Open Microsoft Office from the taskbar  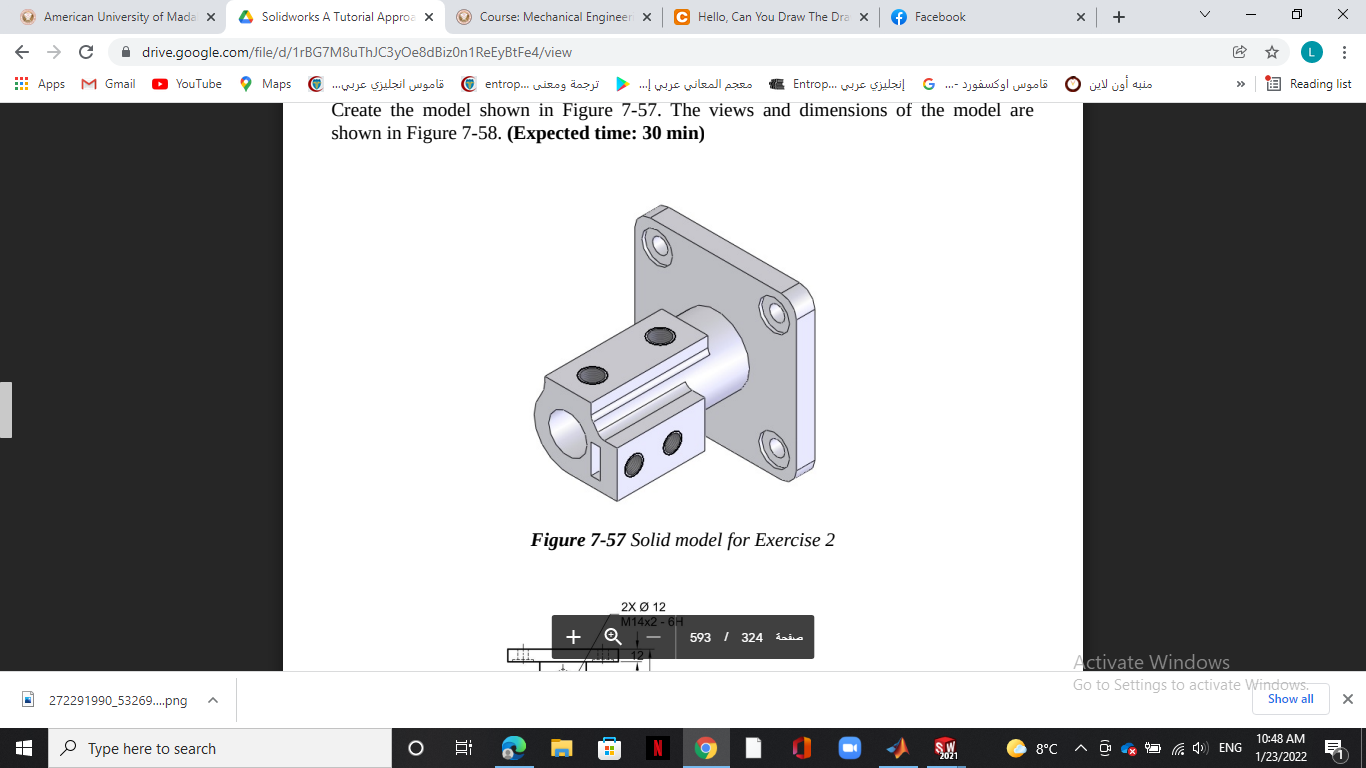click(801, 748)
